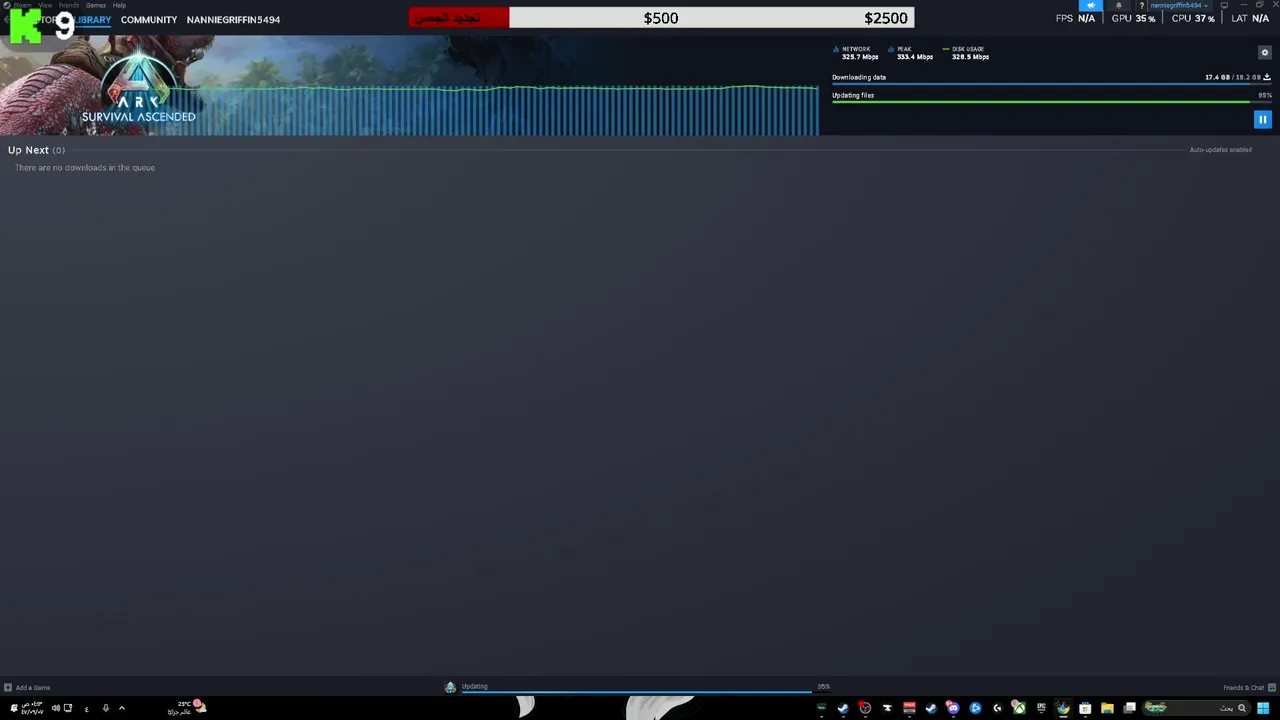This screenshot has height=720, width=1280.
Task: Click the DISK USAGE legend
Action: tap(966, 53)
